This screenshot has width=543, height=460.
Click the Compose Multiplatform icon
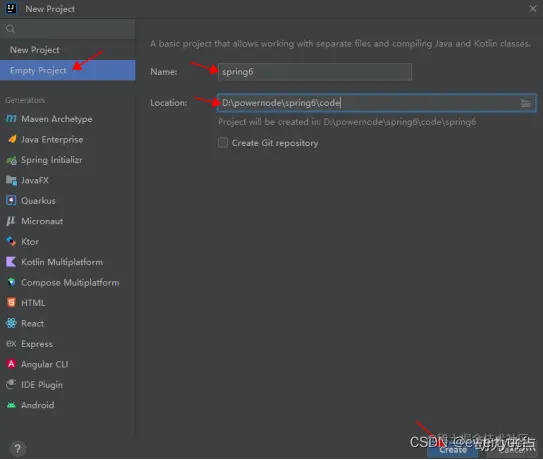(x=11, y=283)
